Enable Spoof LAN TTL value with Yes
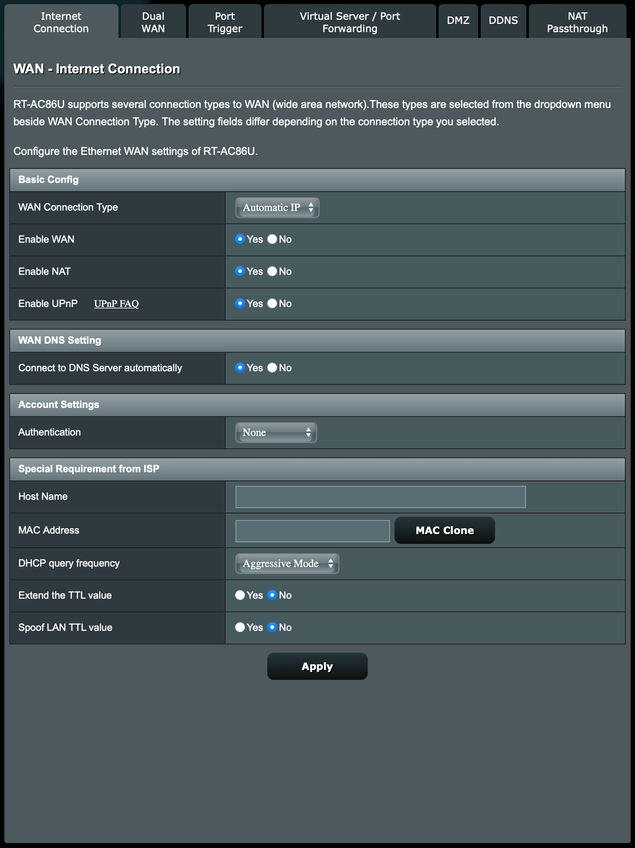635x848 pixels. pos(240,628)
